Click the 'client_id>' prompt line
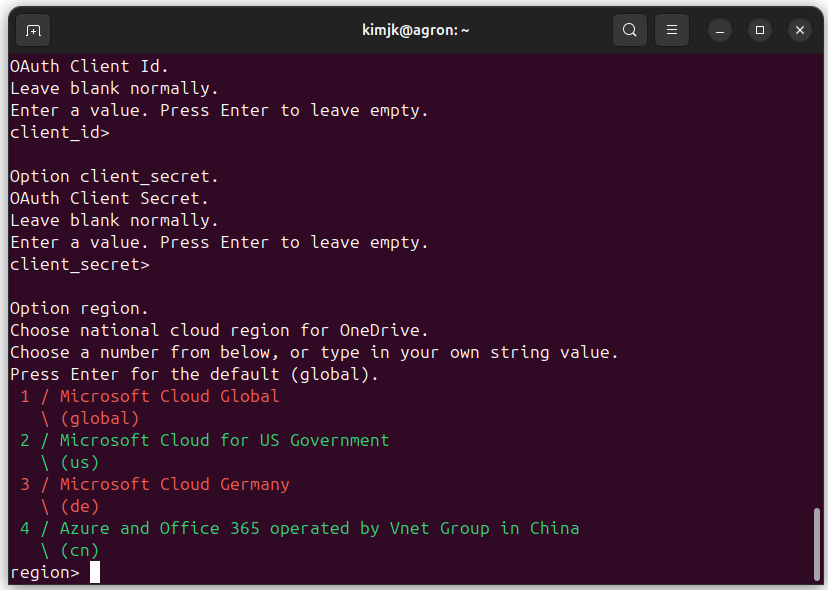Screen dimensions: 828x590 [x=60, y=132]
